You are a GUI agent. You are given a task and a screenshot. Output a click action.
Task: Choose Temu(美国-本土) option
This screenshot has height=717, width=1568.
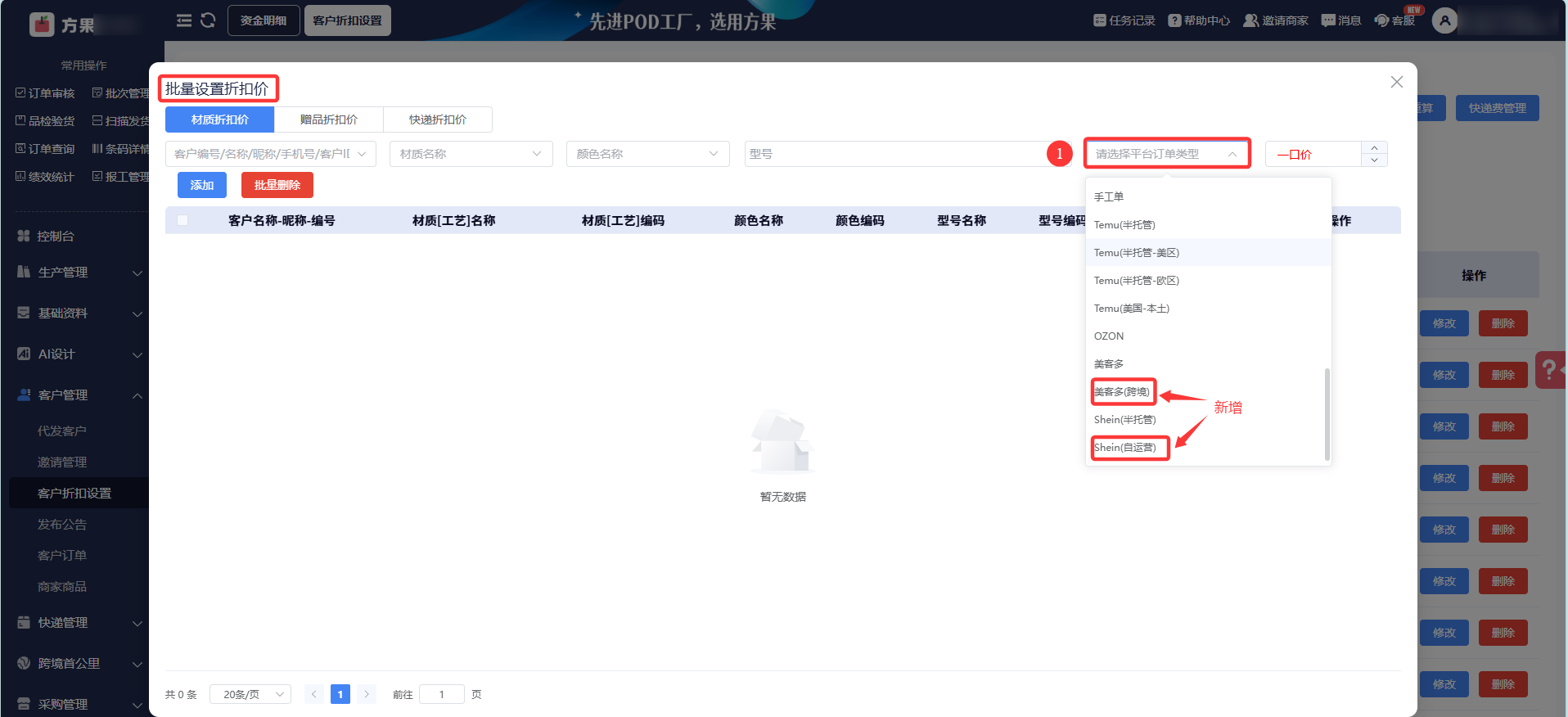point(1209,308)
